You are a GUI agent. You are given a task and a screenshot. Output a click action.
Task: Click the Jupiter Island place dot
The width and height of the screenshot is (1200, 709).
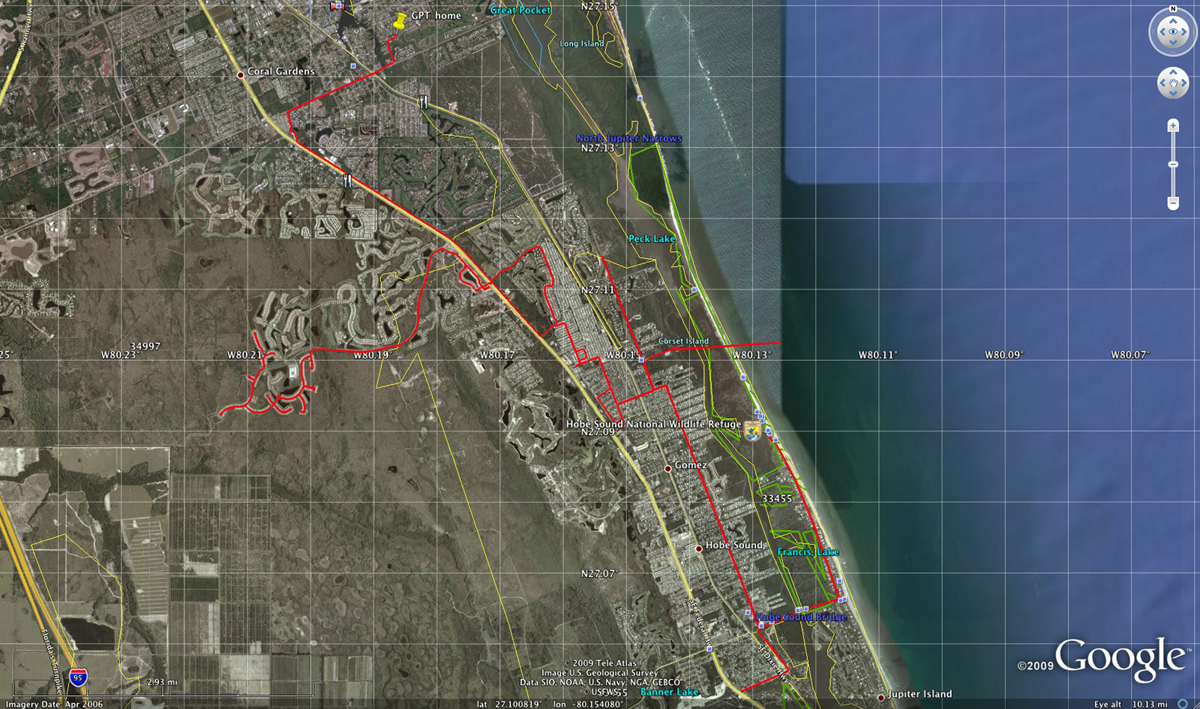[881, 696]
